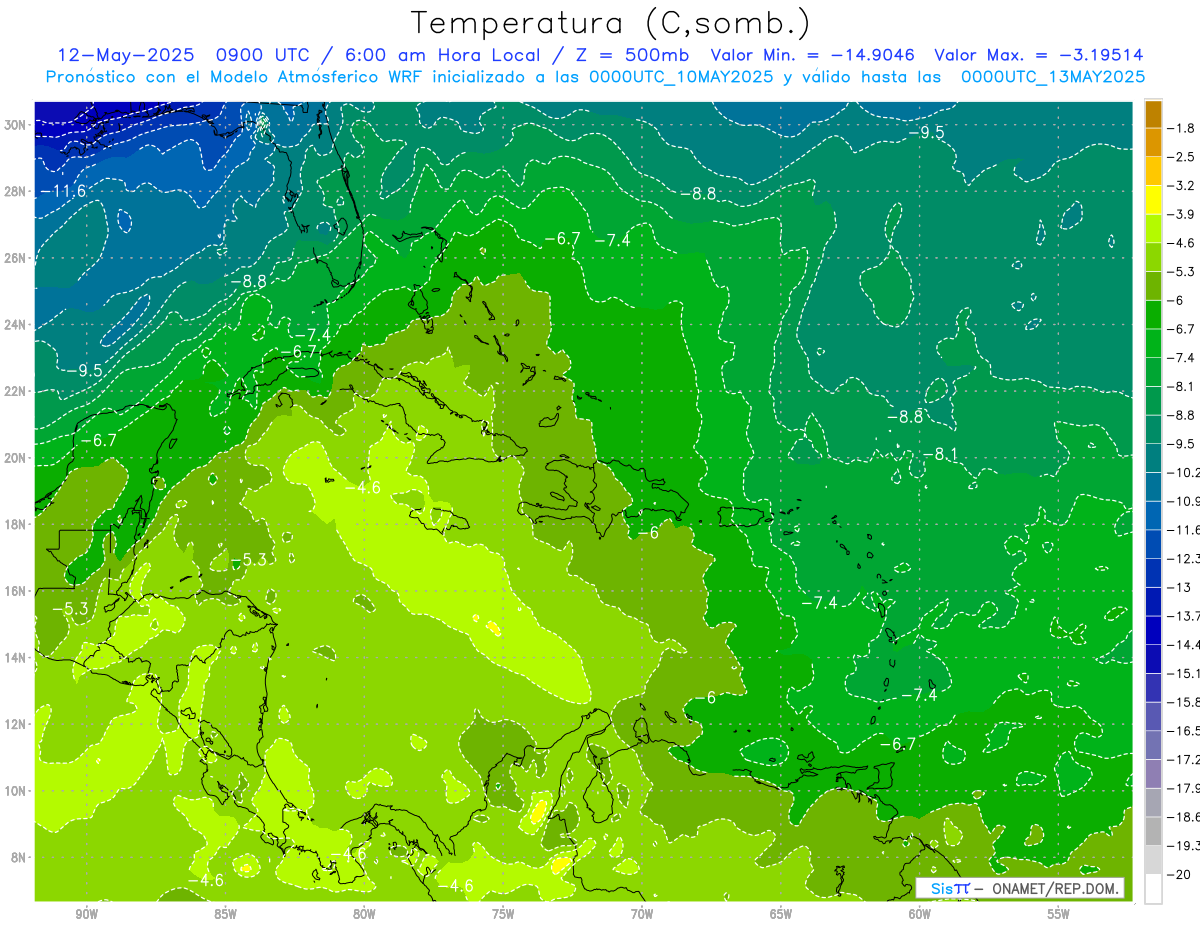Click the "80W" longitude axis label

click(364, 914)
